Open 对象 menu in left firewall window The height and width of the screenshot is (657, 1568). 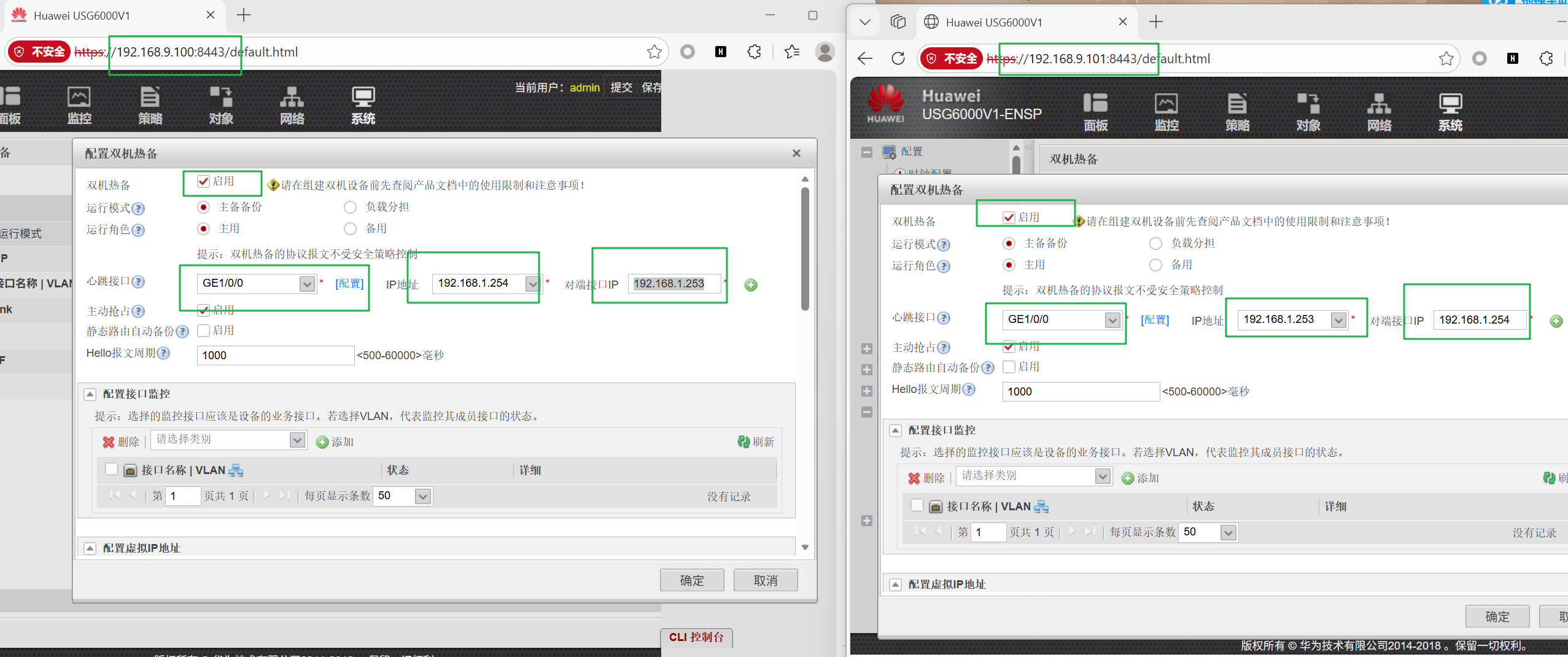point(221,106)
